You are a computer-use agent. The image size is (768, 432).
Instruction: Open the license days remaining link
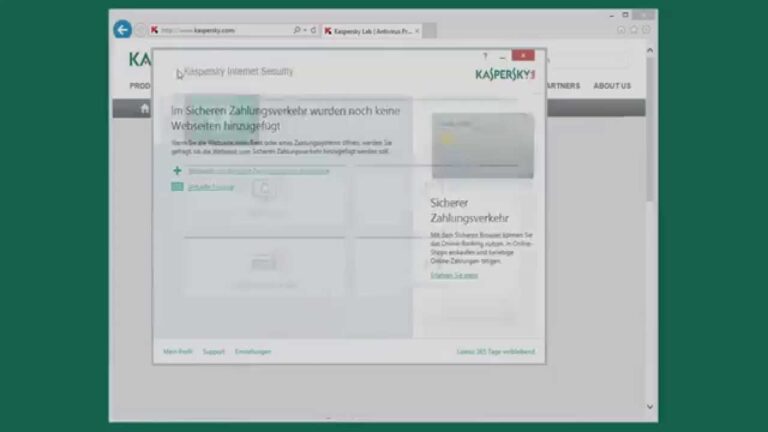click(496, 352)
